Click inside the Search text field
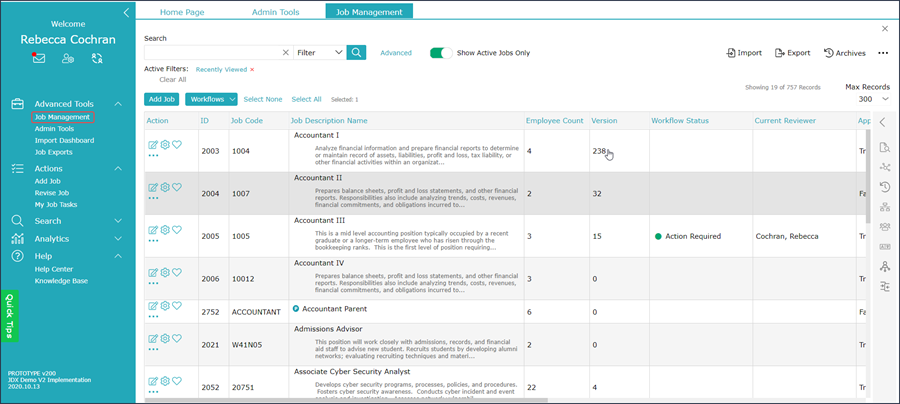Viewport: 900px width, 404px height. click(x=210, y=53)
